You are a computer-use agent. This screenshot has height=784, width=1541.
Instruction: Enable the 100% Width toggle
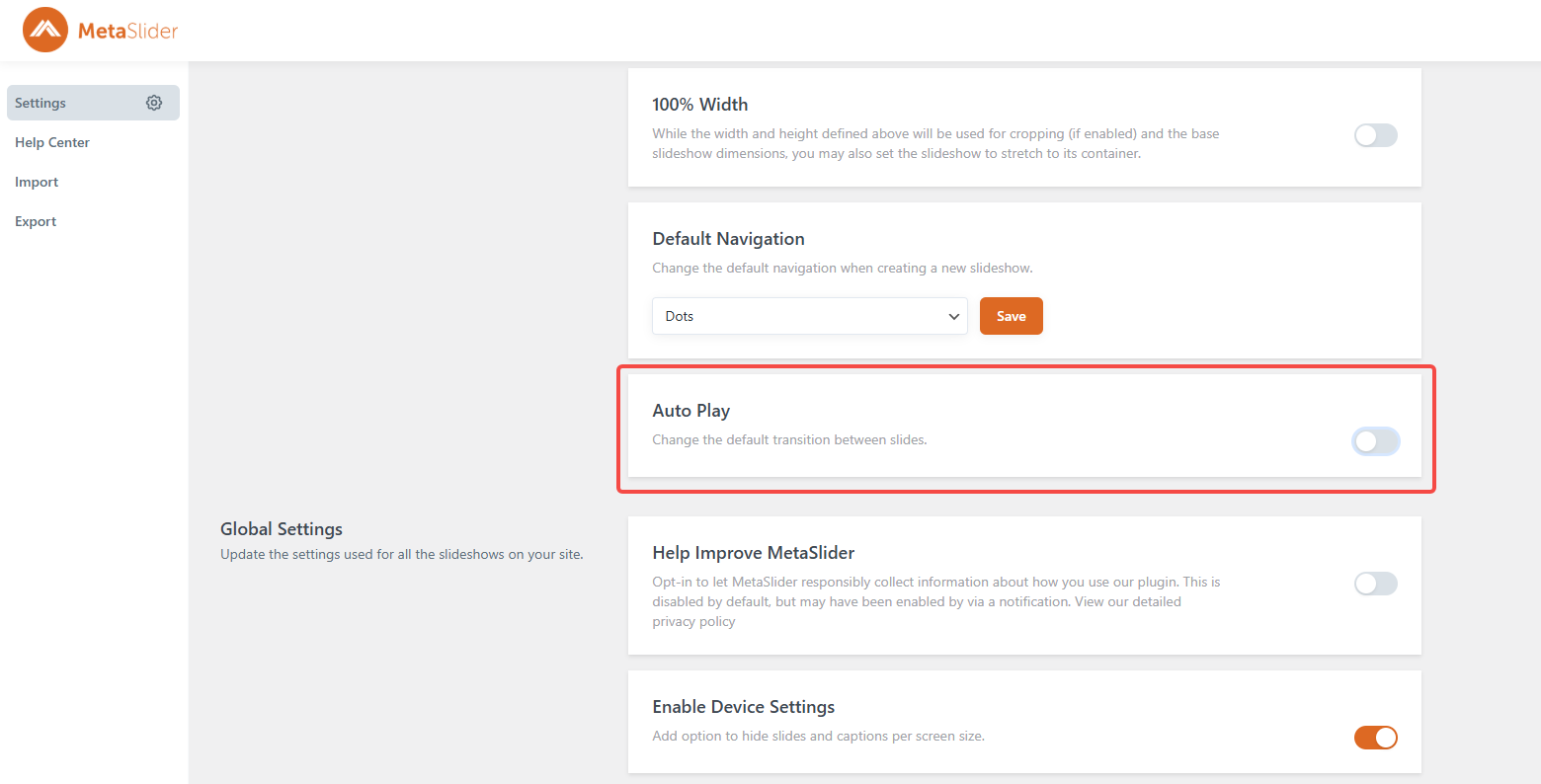click(1375, 135)
